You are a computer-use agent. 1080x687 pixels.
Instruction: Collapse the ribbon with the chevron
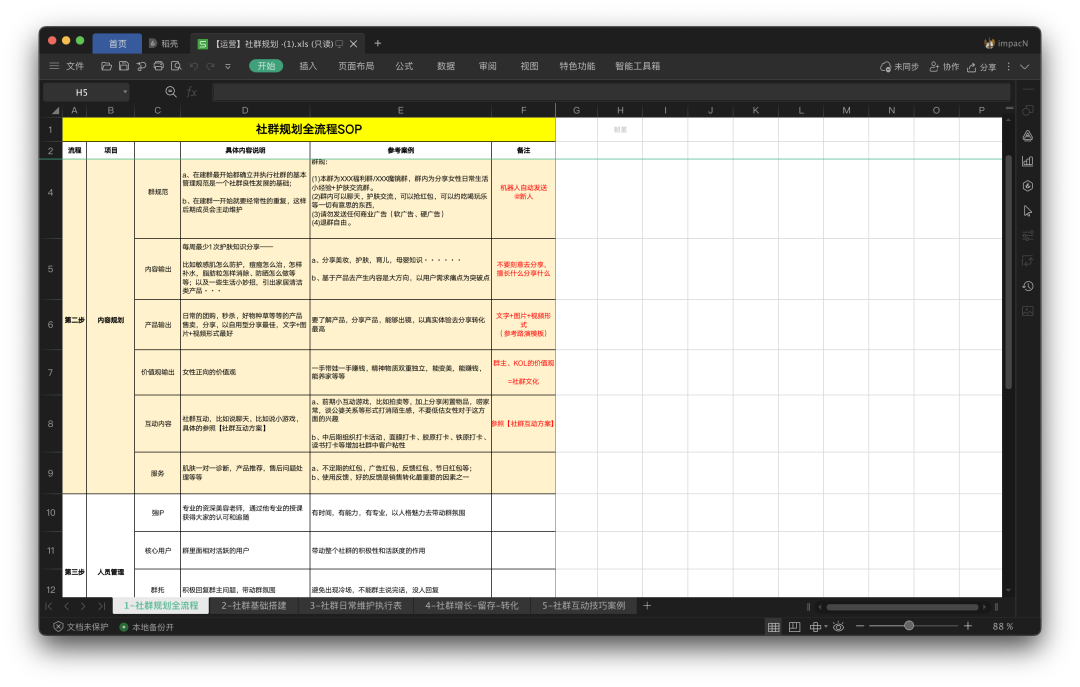coord(1025,67)
